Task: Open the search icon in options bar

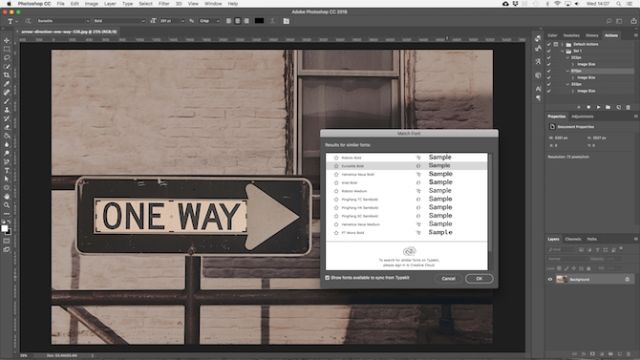Action: (x=609, y=21)
